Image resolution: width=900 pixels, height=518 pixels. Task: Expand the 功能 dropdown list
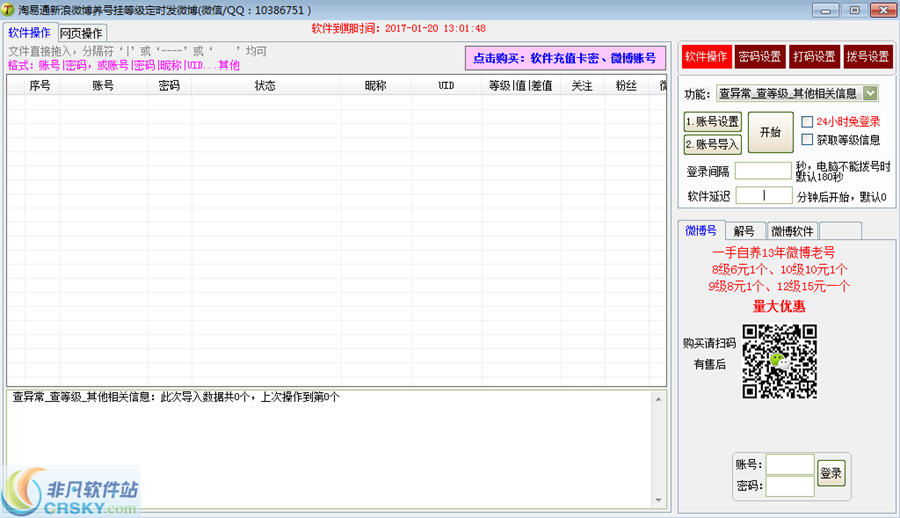pyautogui.click(x=870, y=93)
